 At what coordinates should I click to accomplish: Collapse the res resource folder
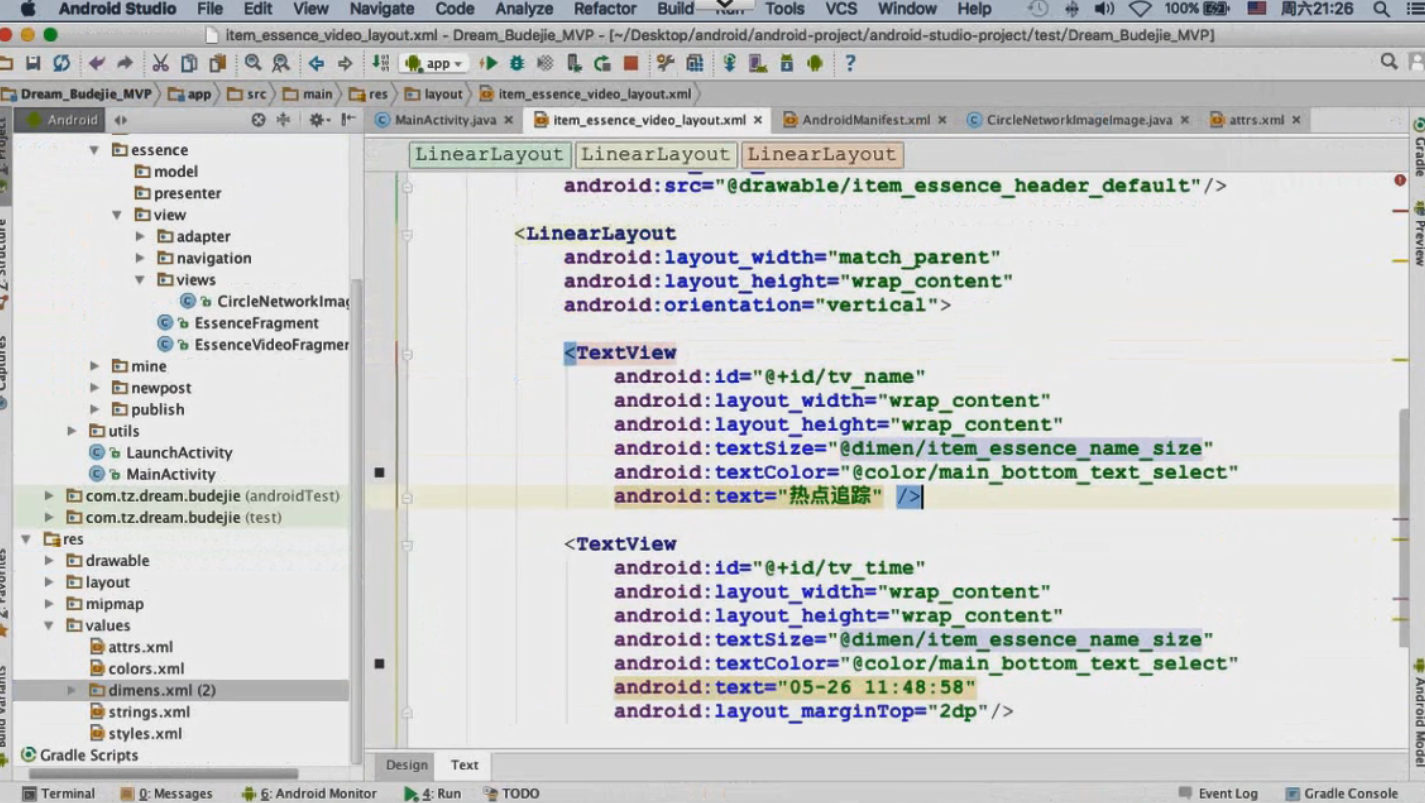tap(26, 539)
